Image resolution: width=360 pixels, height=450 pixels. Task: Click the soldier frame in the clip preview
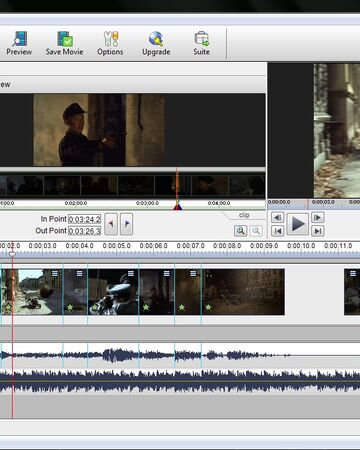99,130
